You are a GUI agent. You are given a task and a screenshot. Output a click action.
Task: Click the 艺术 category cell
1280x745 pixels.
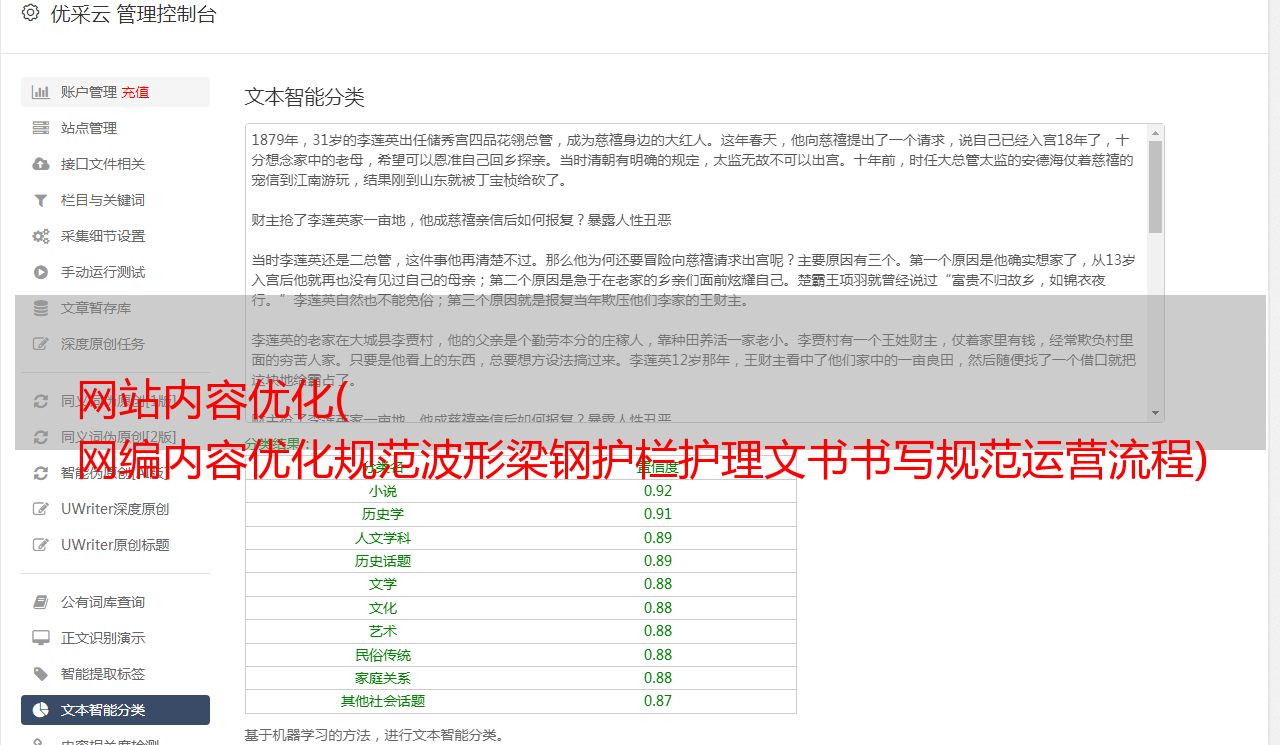pyautogui.click(x=383, y=631)
